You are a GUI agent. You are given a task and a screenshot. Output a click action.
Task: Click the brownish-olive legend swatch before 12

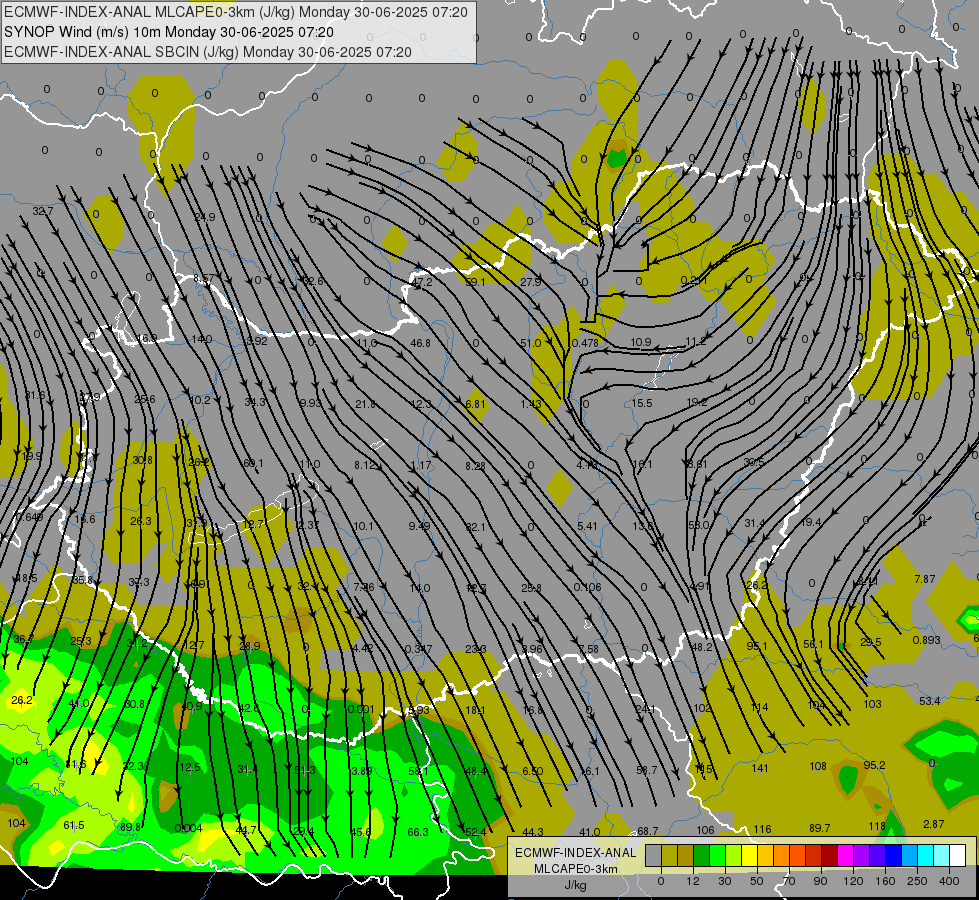click(686, 855)
